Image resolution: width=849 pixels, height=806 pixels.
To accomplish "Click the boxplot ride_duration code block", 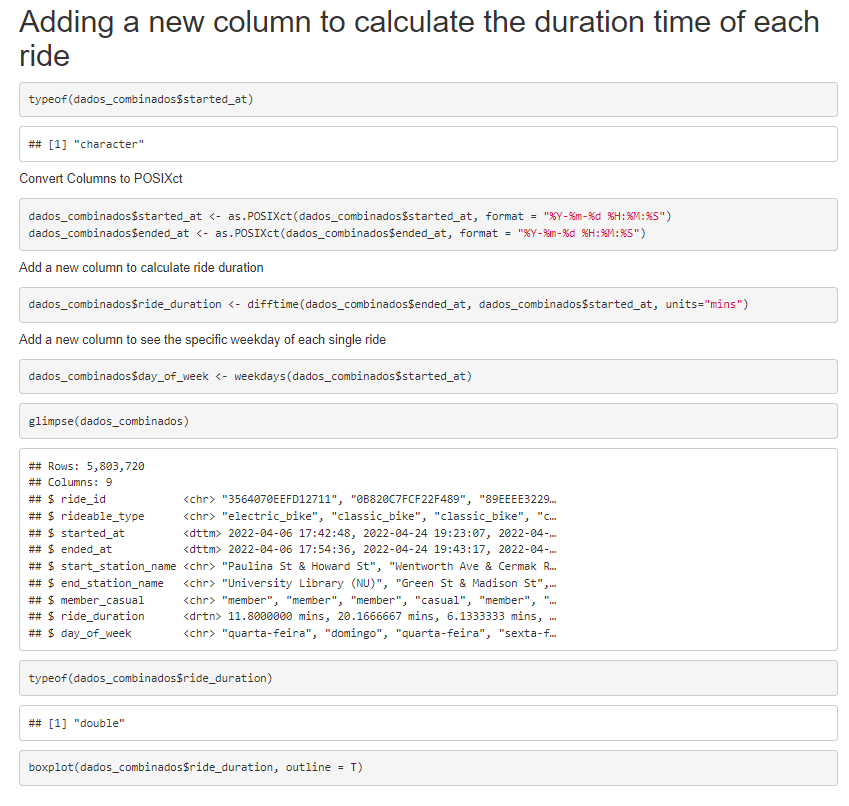I will click(428, 768).
